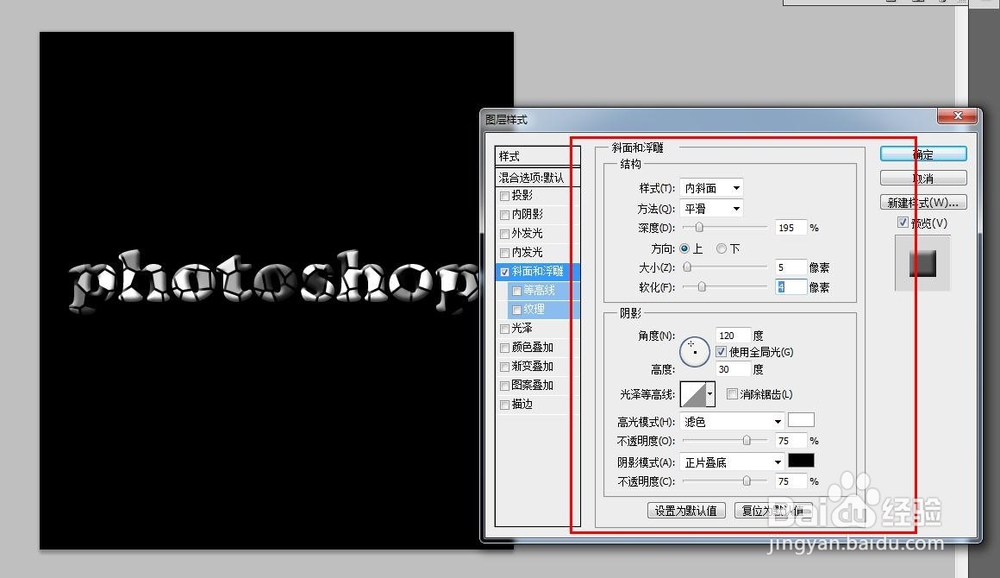1000x578 pixels.
Task: Click the photoshop text on canvas
Action: pyautogui.click(x=274, y=281)
